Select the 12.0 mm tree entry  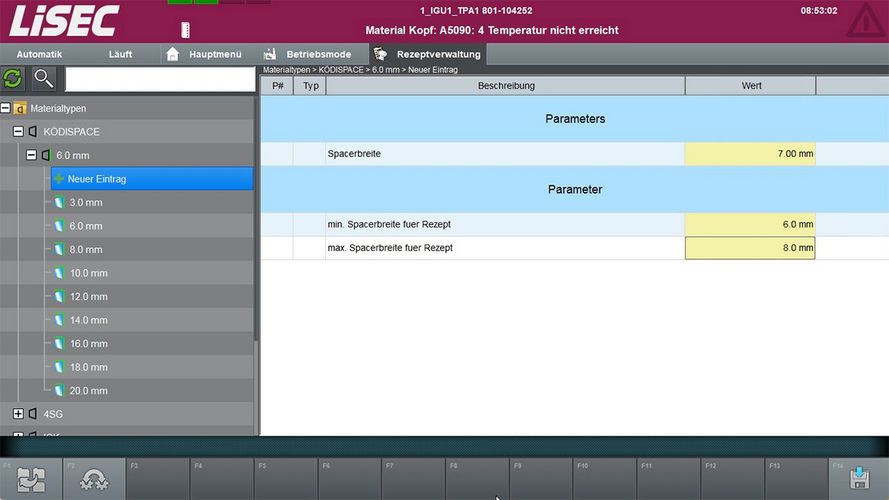point(88,297)
